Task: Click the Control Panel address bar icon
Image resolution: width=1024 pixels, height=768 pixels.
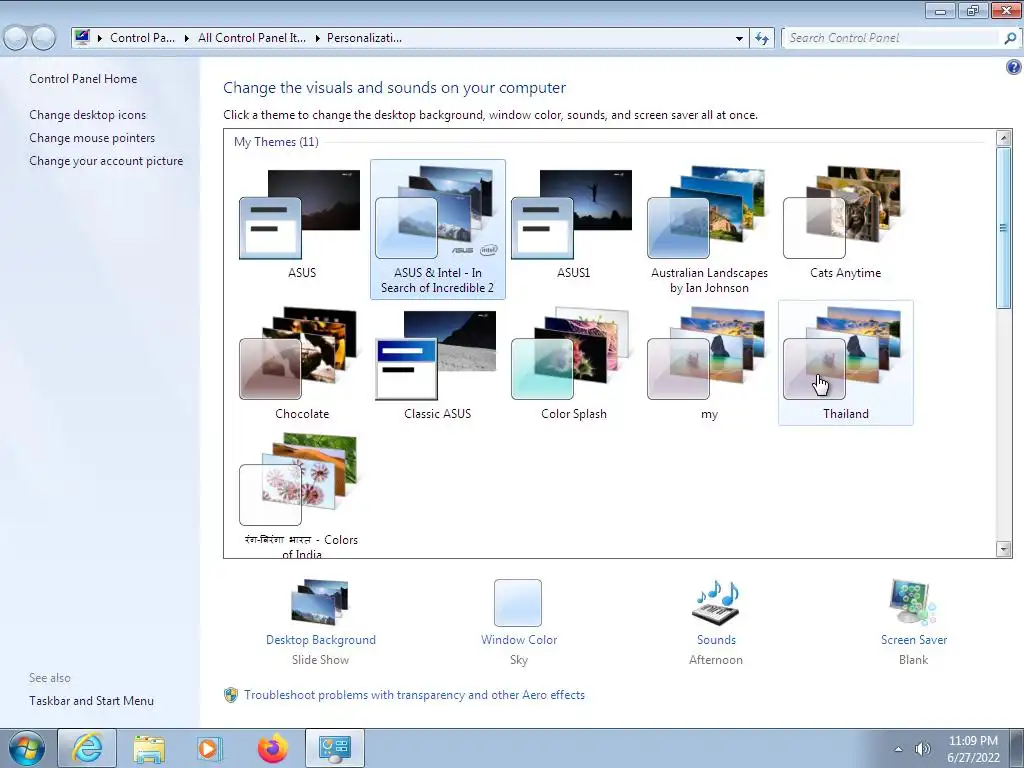Action: click(x=82, y=37)
